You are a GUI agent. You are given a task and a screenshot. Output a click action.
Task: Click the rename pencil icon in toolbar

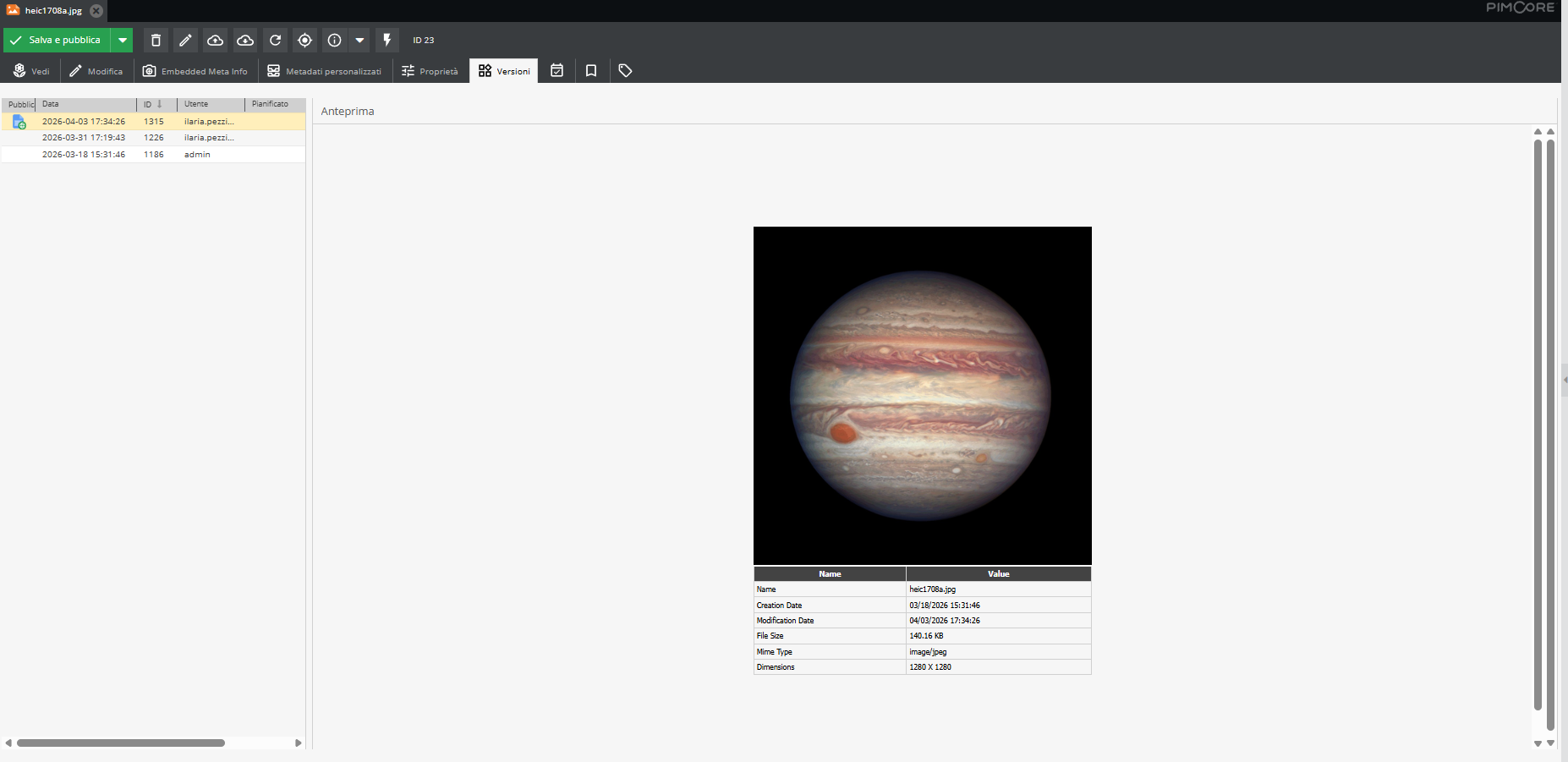coord(185,41)
